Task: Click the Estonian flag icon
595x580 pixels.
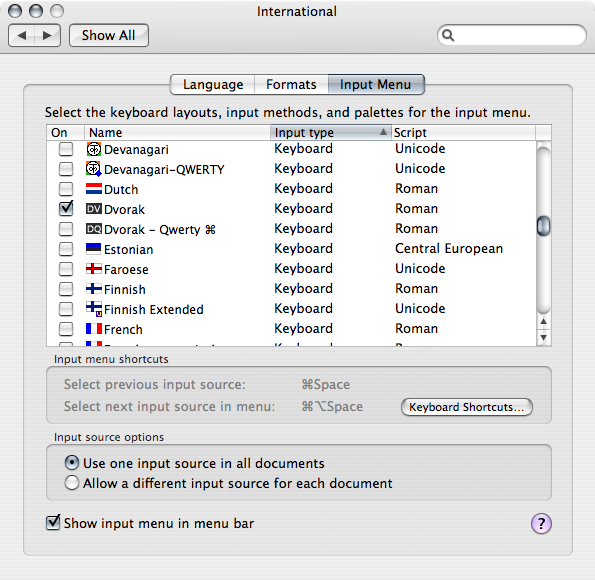Action: click(94, 249)
